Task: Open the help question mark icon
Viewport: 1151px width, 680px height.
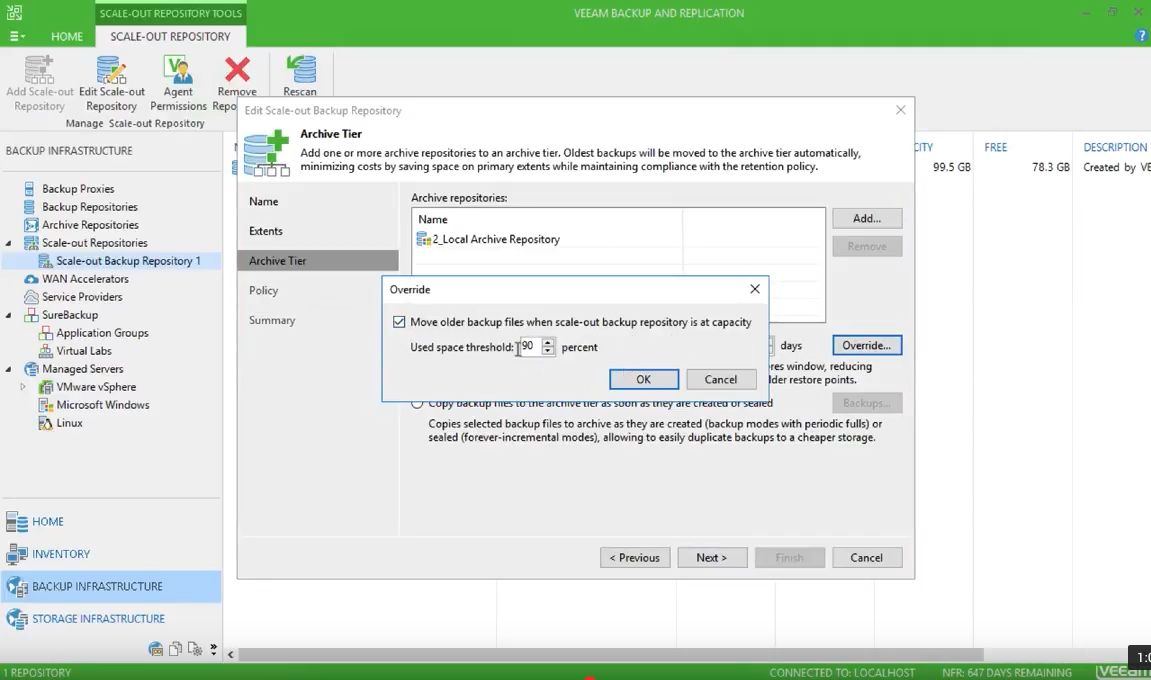Action: click(1141, 35)
